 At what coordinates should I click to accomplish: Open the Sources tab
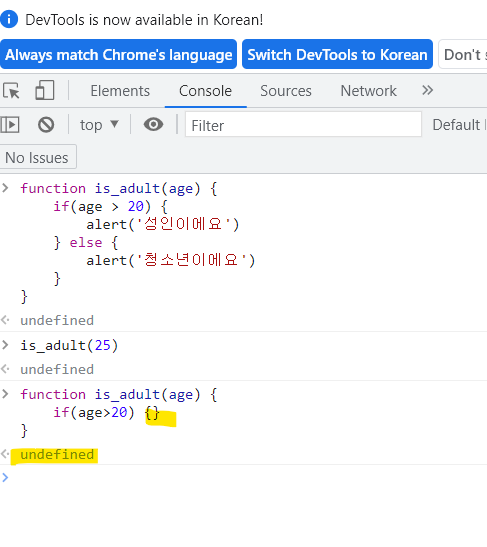pyautogui.click(x=286, y=91)
